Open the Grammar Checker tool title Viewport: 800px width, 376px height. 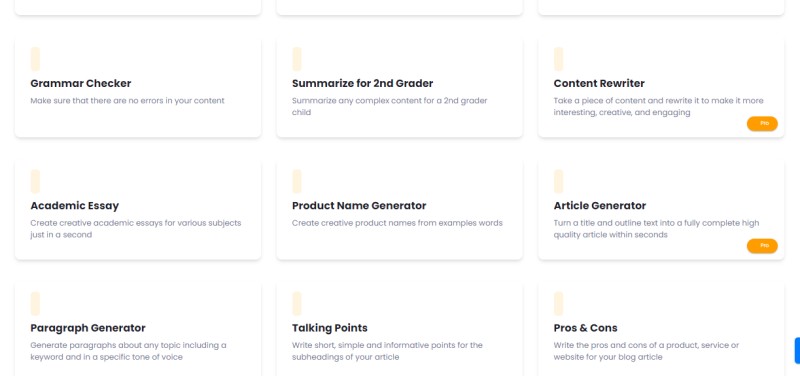(x=81, y=83)
